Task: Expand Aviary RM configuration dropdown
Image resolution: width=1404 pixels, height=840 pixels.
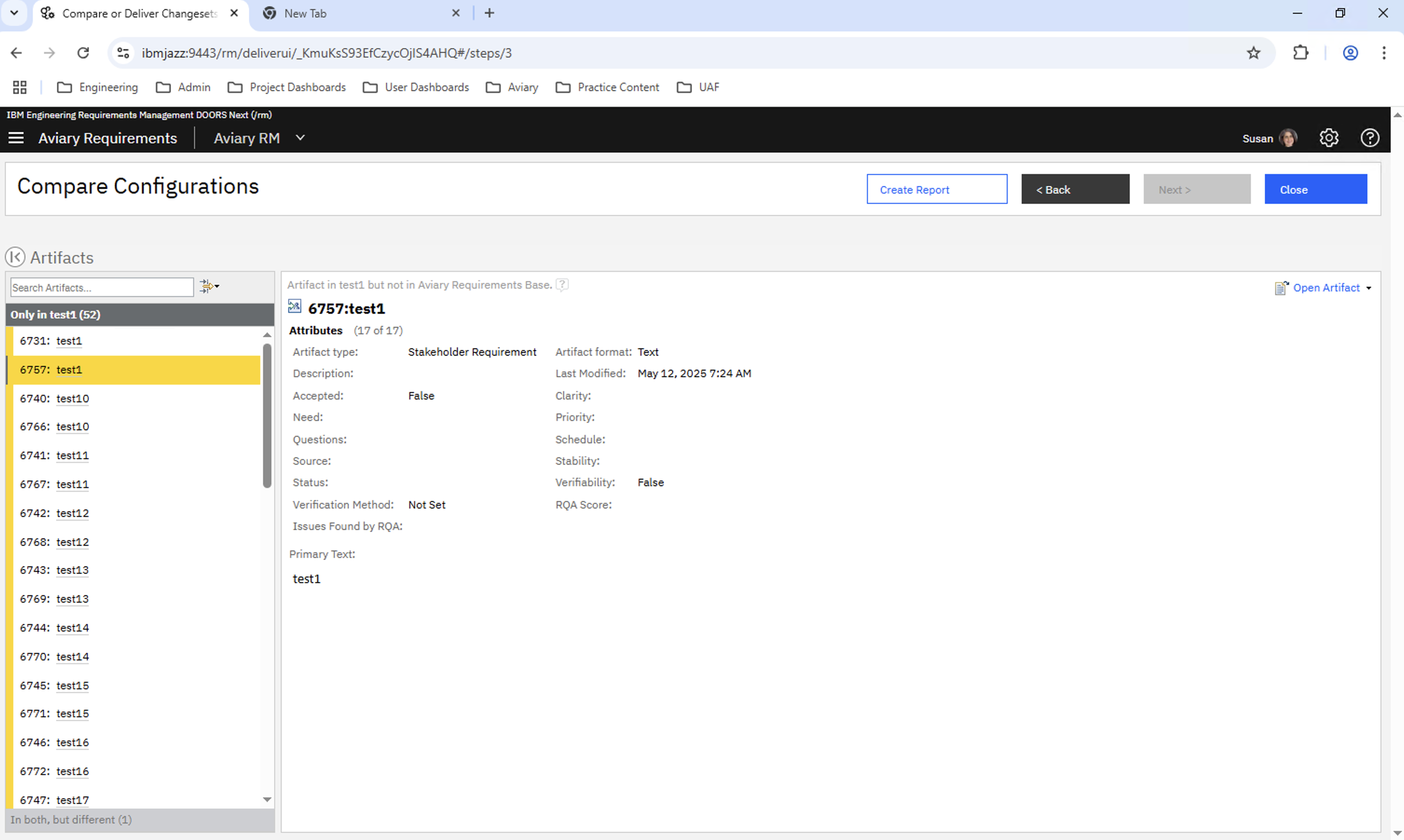Action: tap(300, 138)
